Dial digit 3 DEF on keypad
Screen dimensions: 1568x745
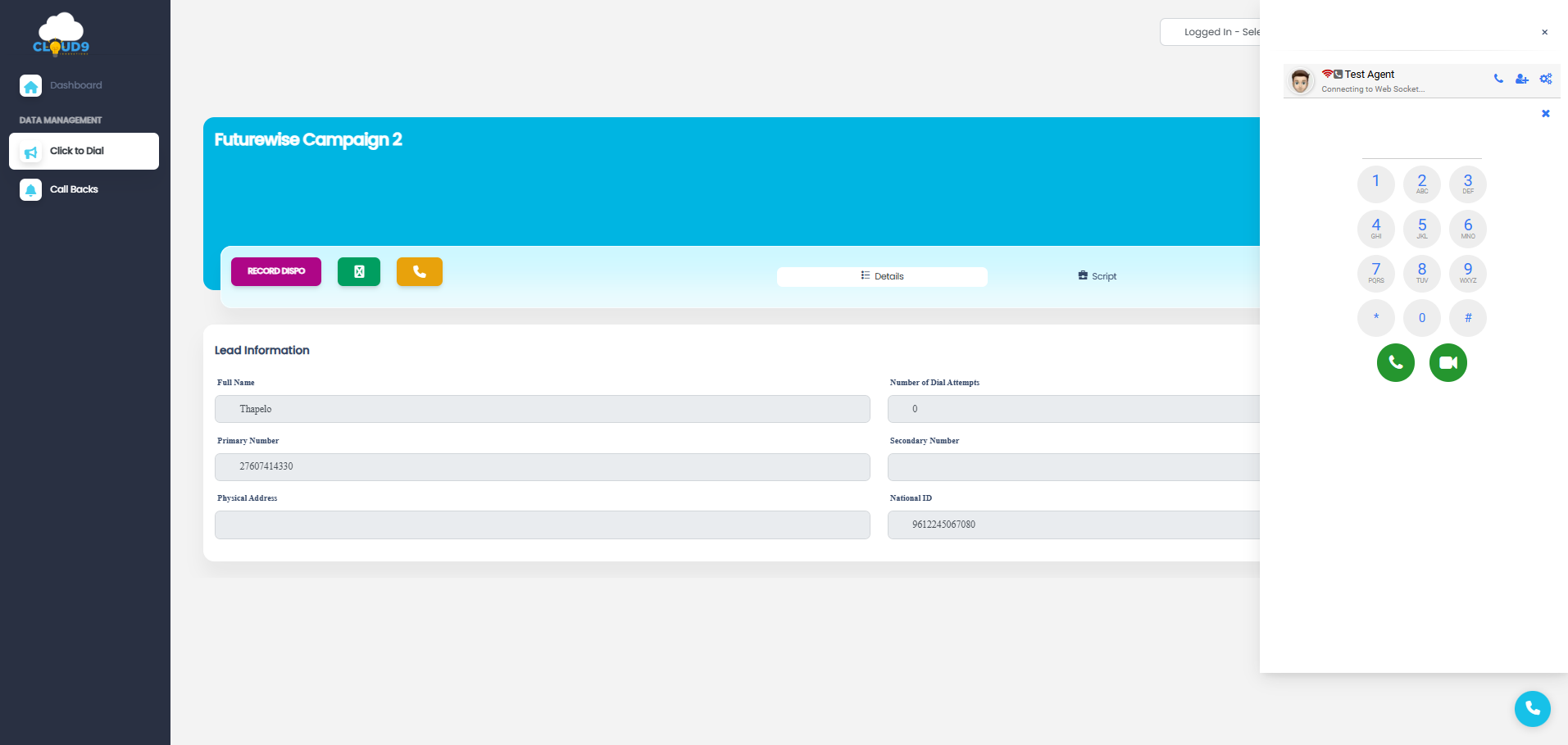point(1468,184)
